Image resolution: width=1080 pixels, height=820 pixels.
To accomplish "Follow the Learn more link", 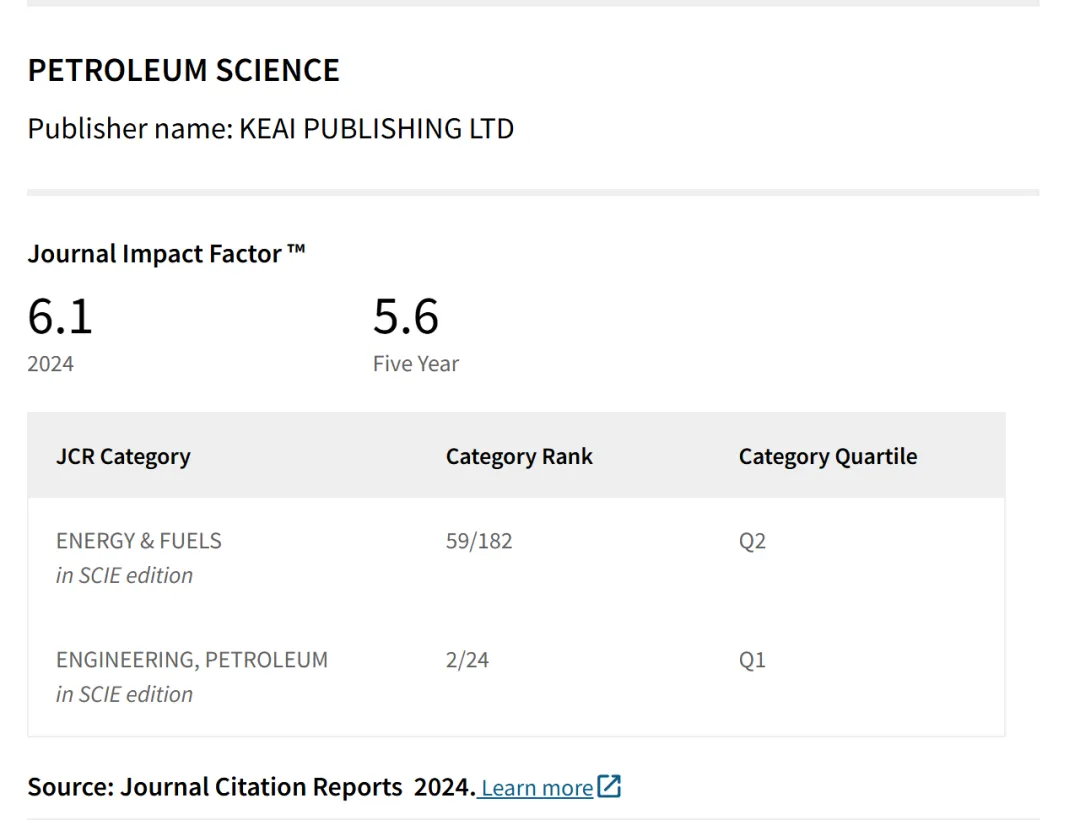I will [x=537, y=788].
